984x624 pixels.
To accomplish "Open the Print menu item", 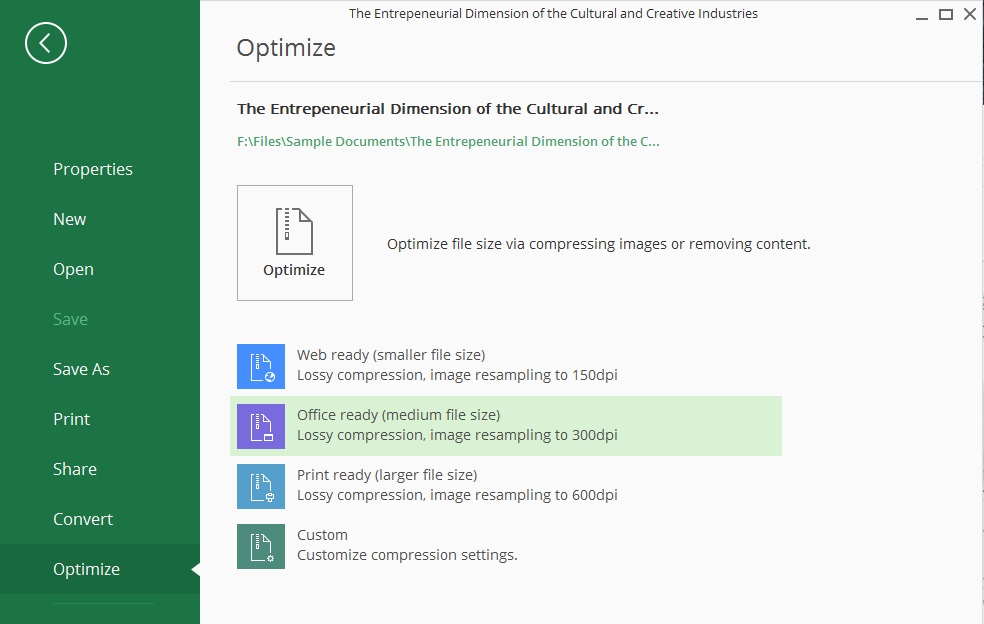I will tap(71, 419).
